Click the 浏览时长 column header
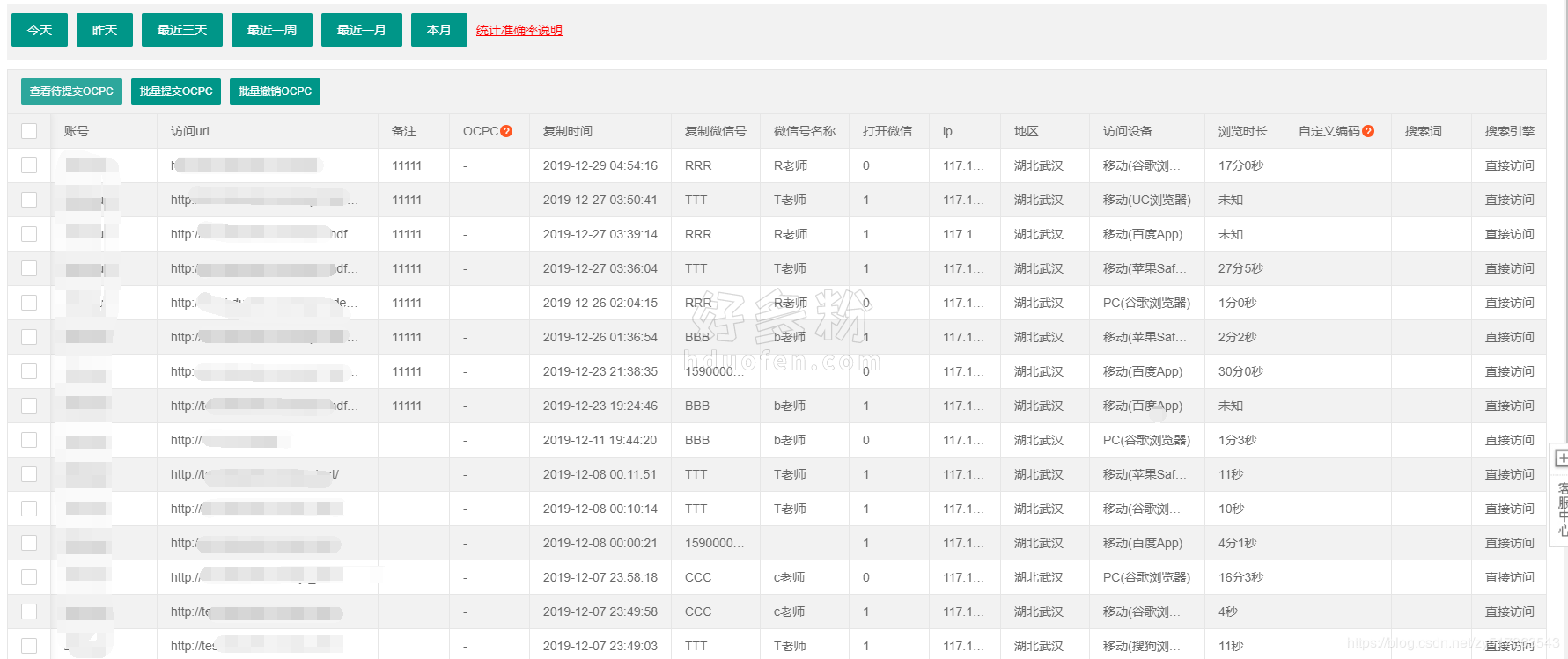1568x659 pixels. pos(1242,131)
